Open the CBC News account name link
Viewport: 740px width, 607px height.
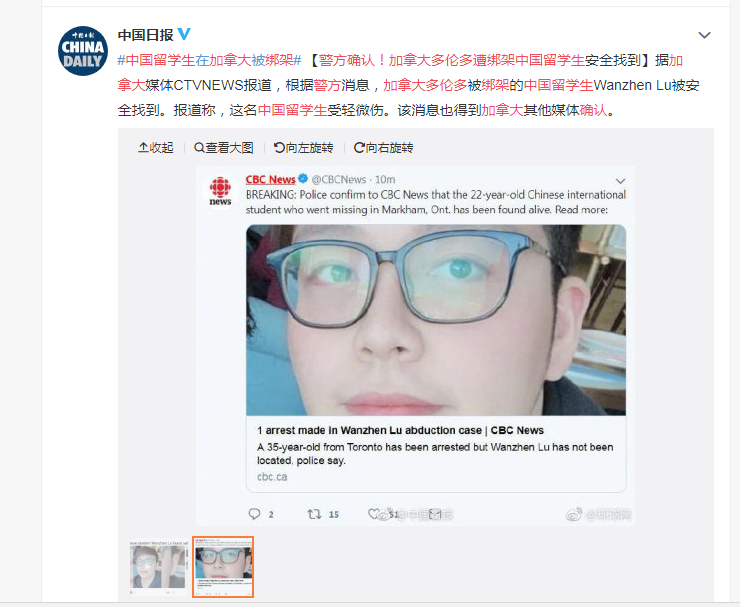270,179
